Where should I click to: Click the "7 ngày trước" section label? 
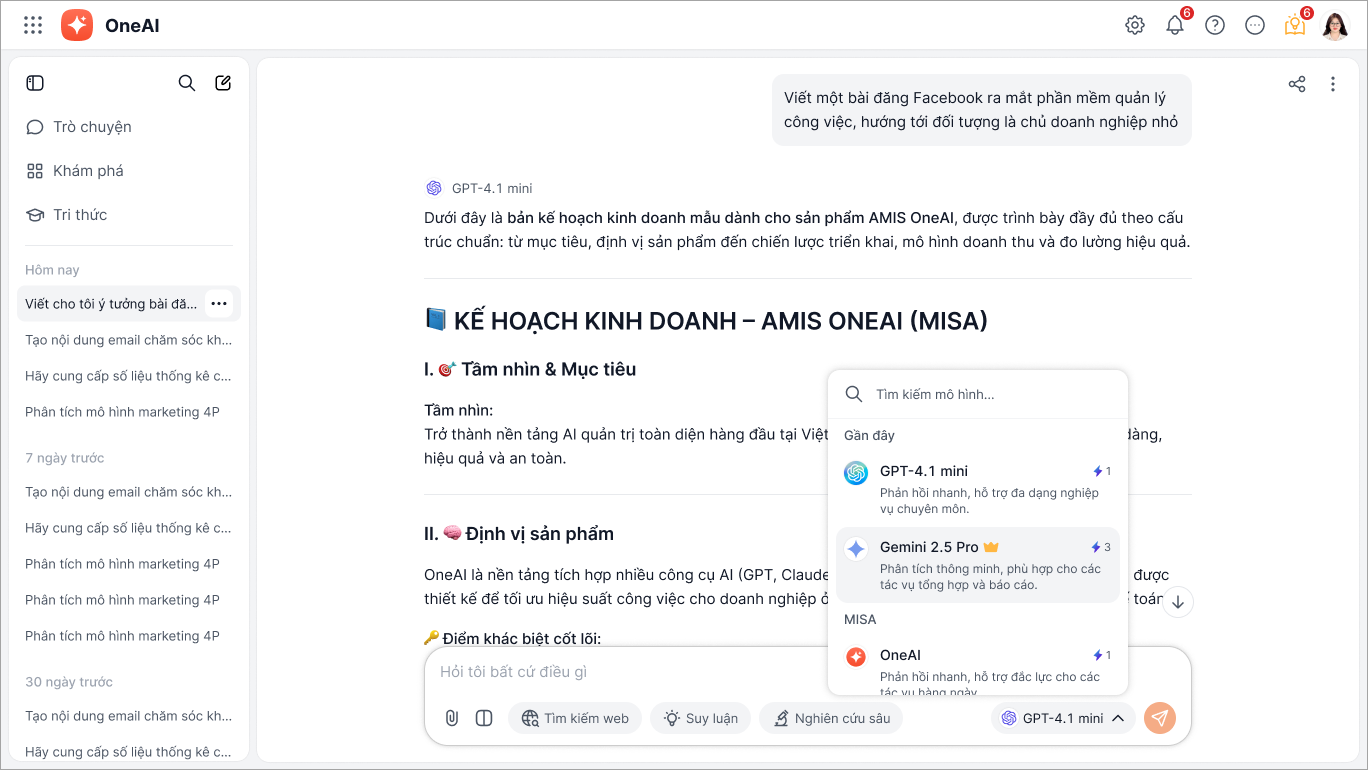65,458
